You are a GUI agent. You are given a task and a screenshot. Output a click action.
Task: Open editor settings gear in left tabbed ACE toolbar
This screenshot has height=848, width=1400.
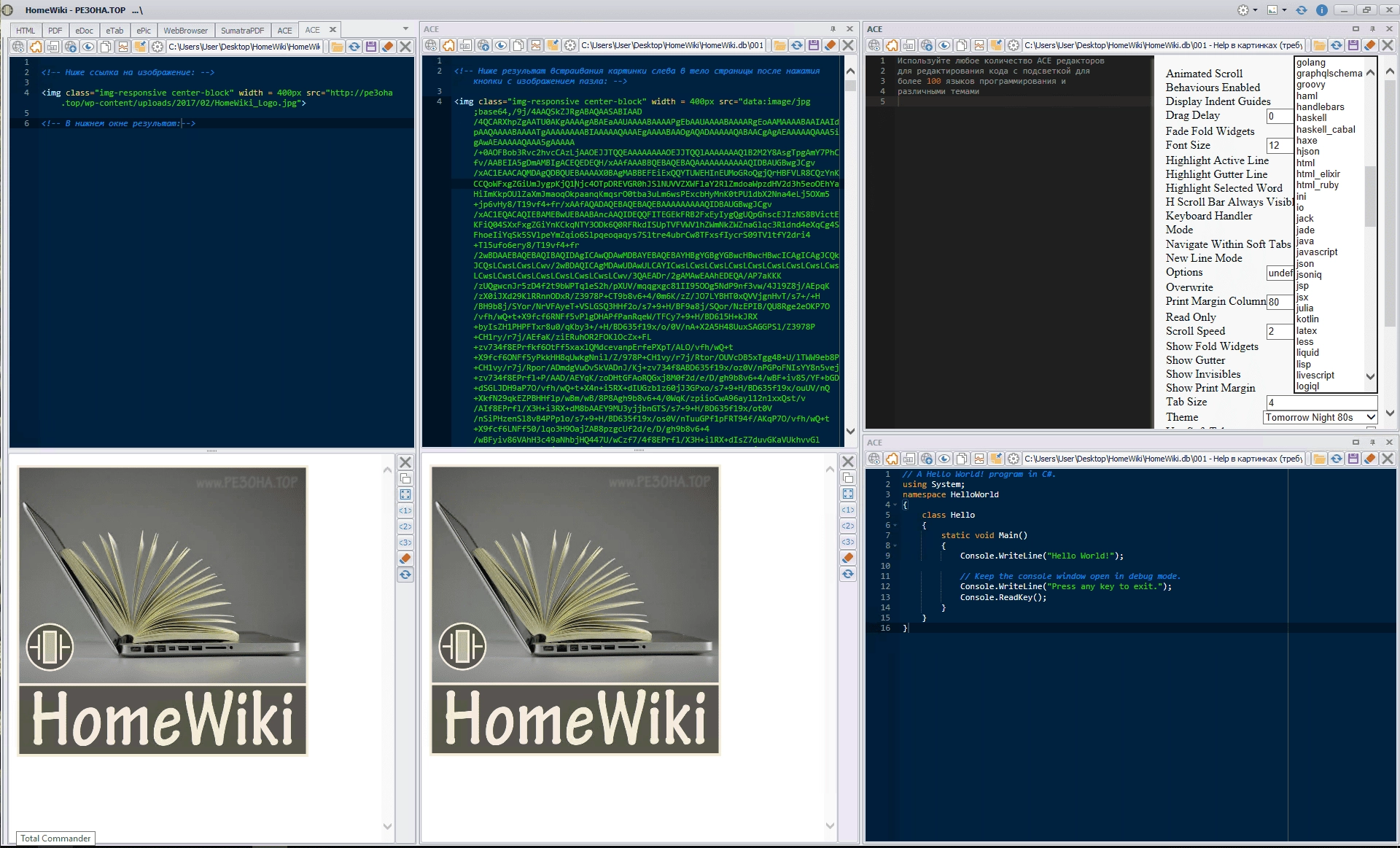click(157, 47)
